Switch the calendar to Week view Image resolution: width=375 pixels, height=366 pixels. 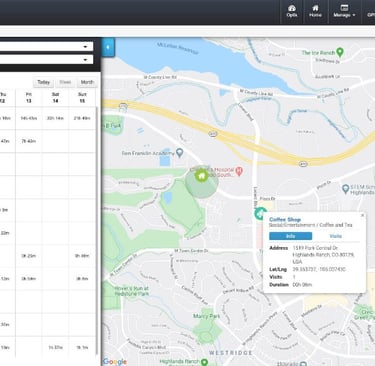click(65, 82)
